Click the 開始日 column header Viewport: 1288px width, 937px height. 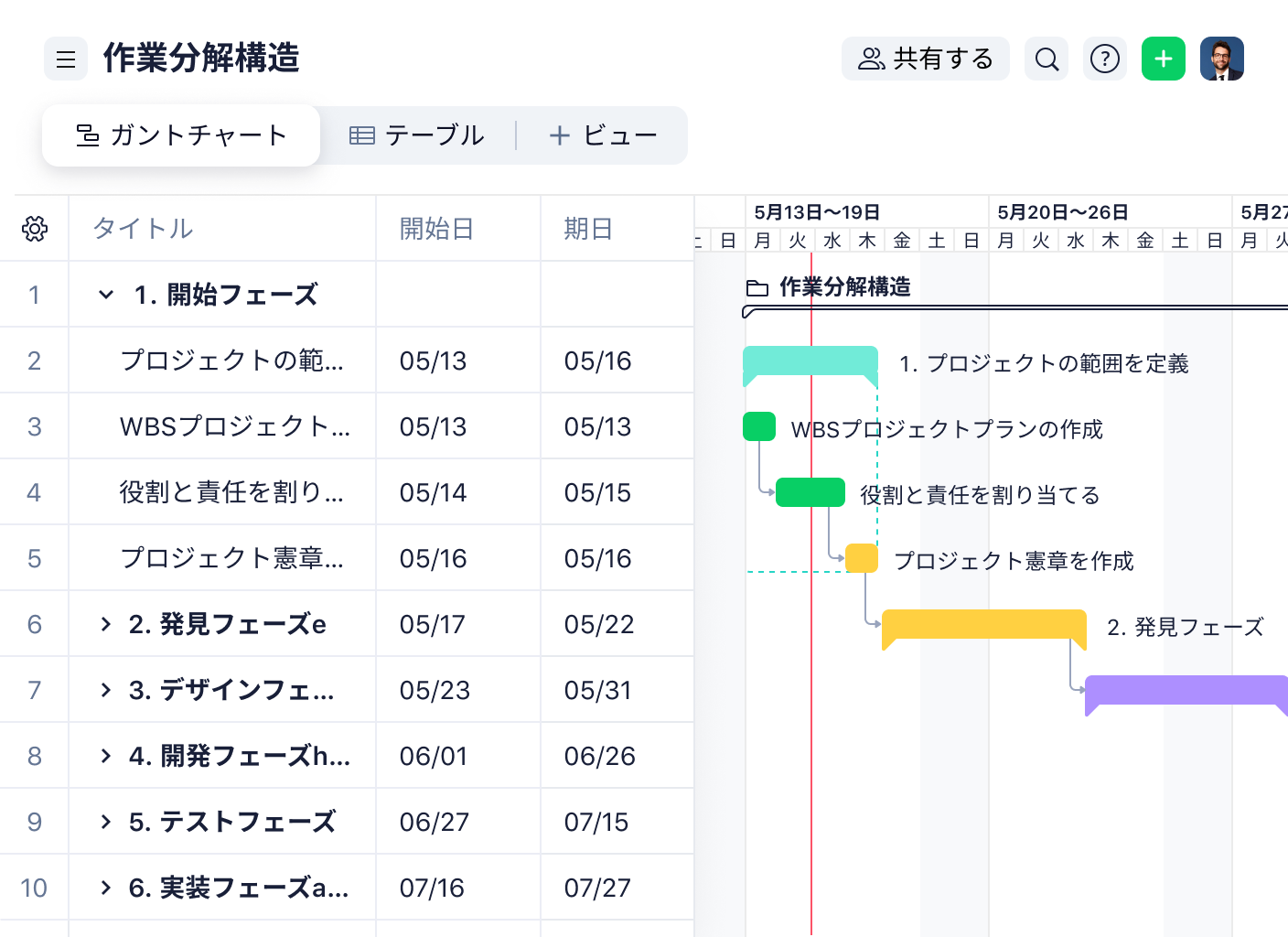point(437,229)
